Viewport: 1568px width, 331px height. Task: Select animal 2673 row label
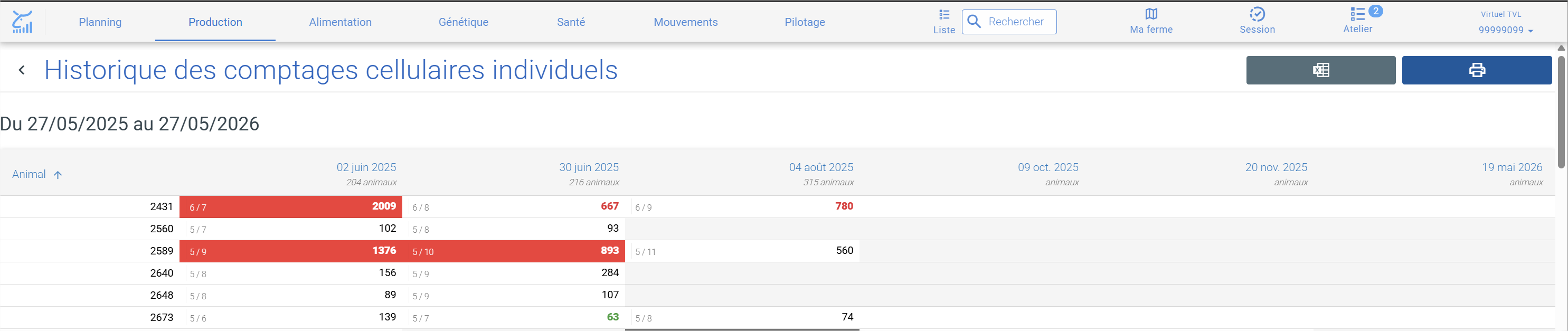[x=162, y=318]
